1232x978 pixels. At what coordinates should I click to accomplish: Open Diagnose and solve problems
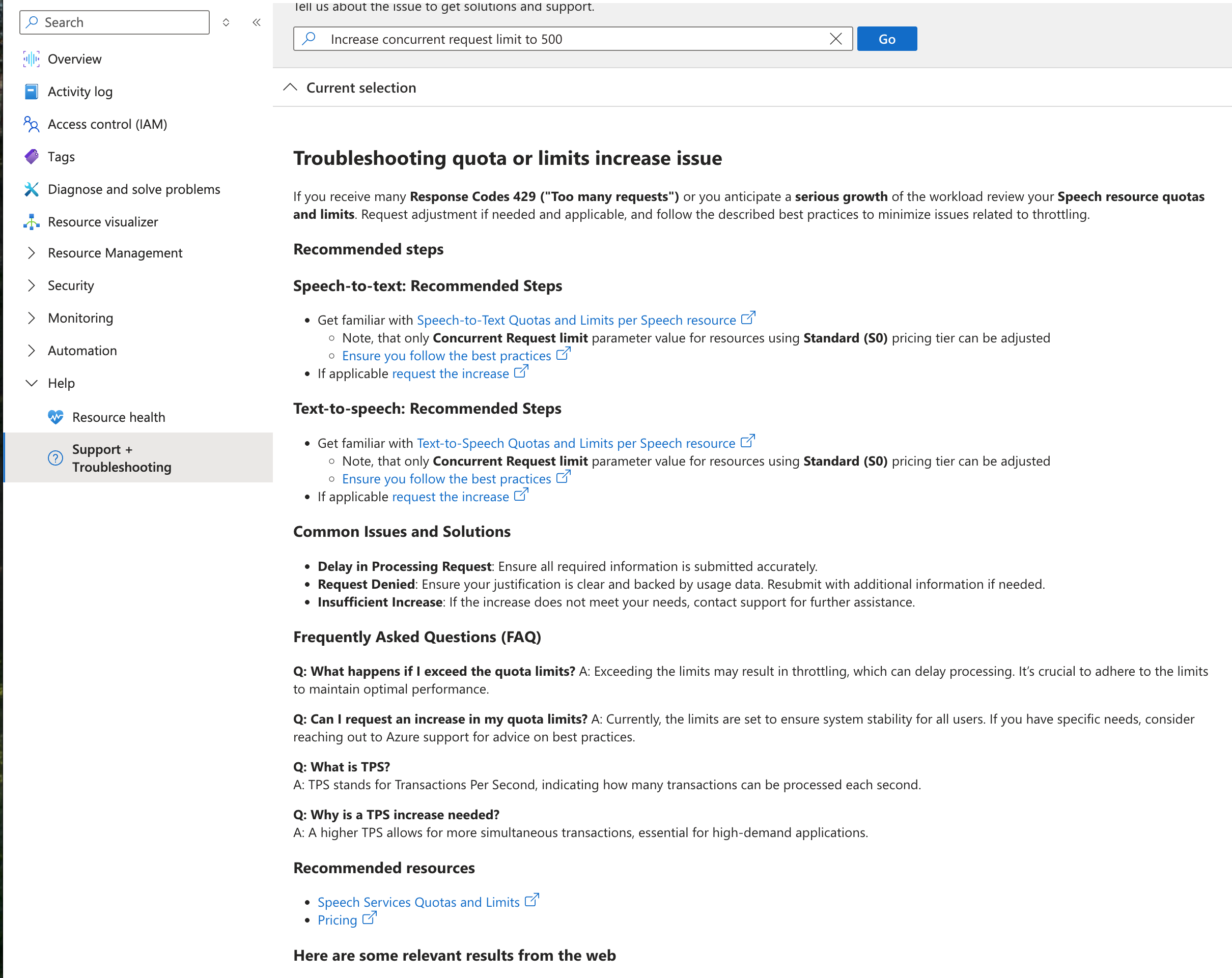tap(133, 189)
